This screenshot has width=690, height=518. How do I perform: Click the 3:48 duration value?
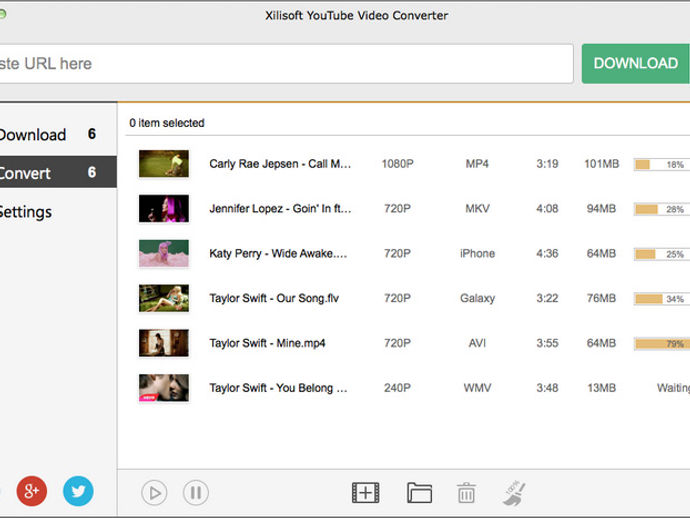(547, 388)
